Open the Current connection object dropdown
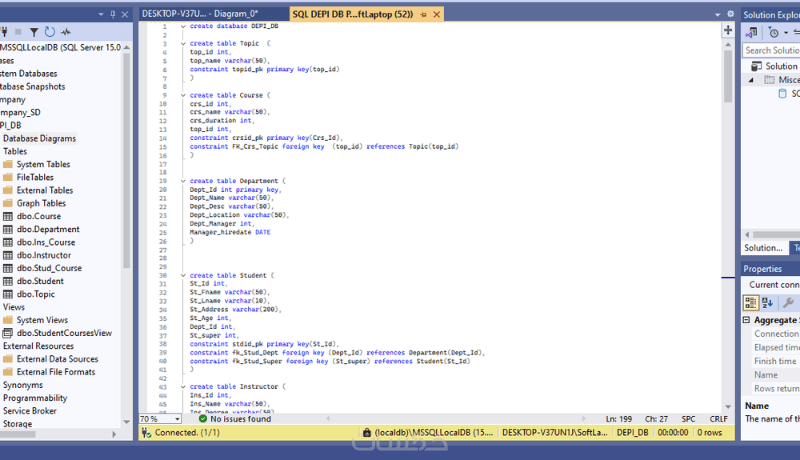Screen dimensions: 800x460 [x=773, y=285]
